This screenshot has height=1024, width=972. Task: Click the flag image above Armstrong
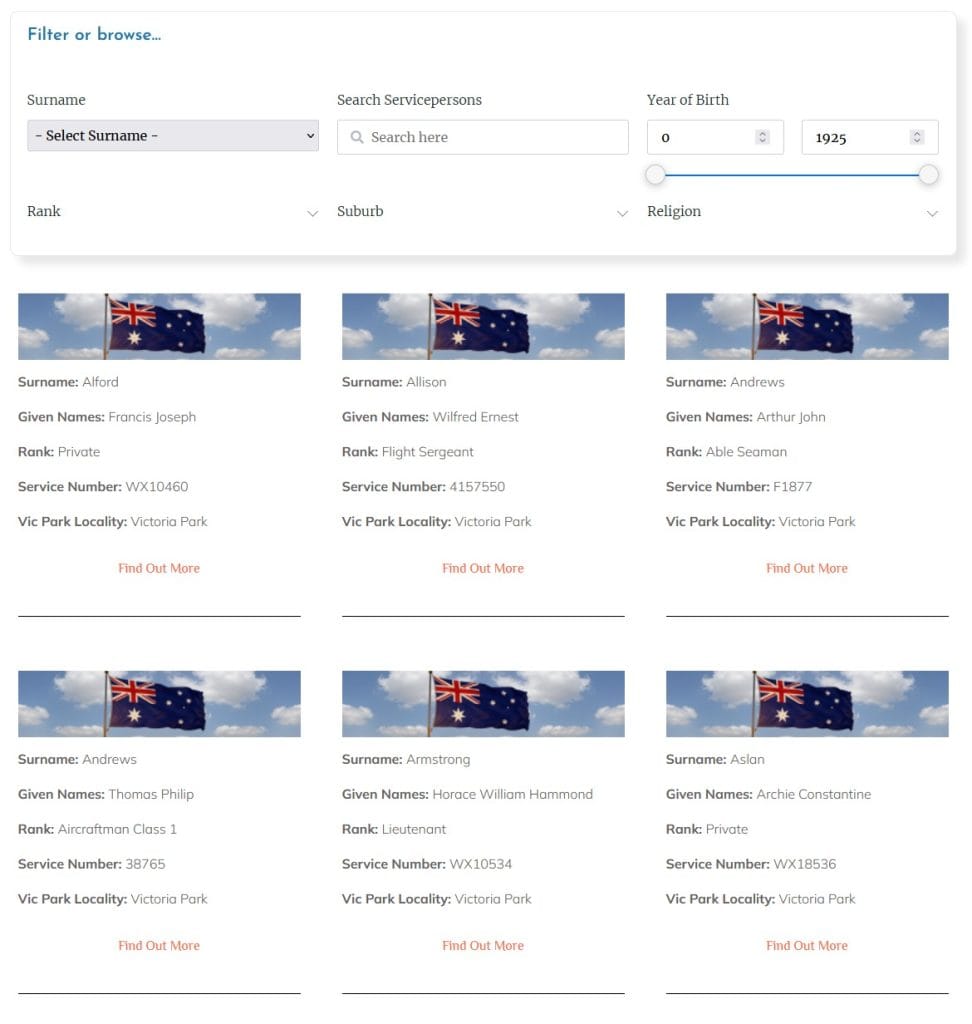(x=483, y=704)
